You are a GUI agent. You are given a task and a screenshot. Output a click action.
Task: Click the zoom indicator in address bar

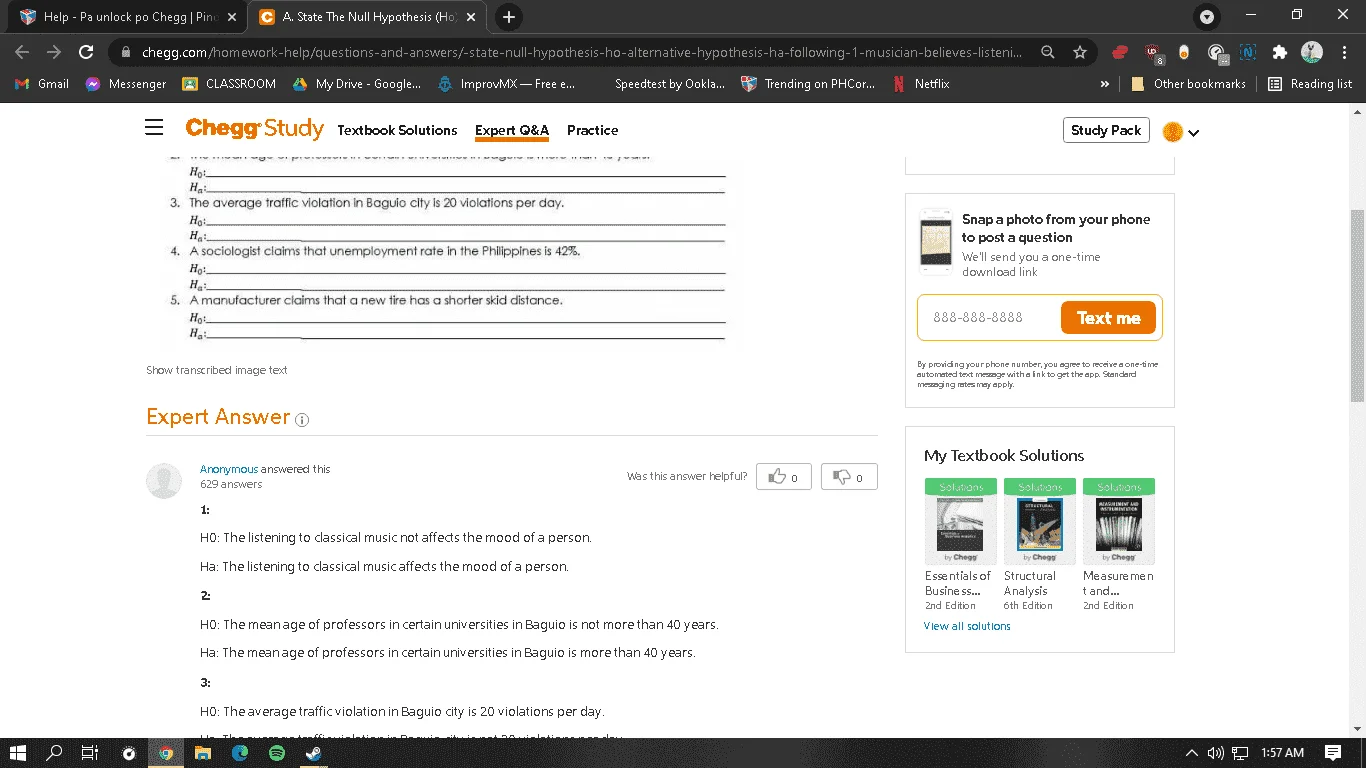coord(1047,52)
